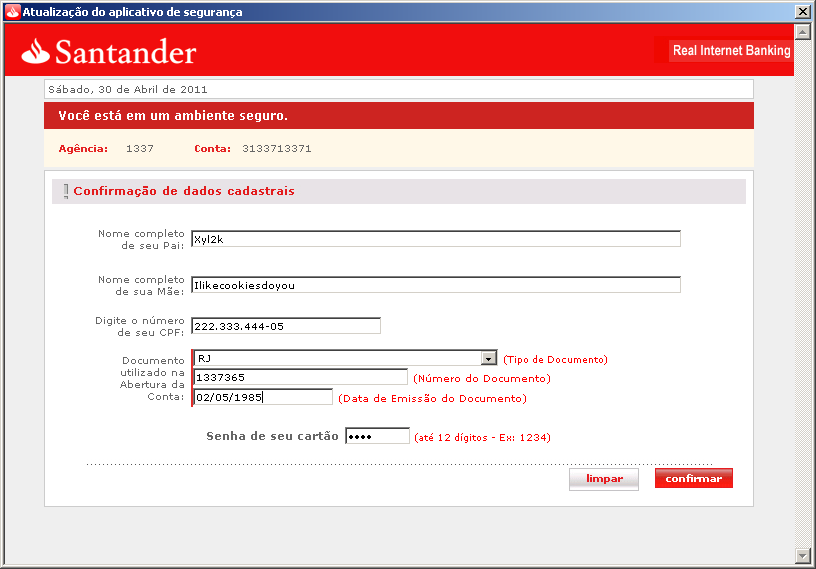
Task: Click the Nome completo de sua Mãe label
Action: 141,285
